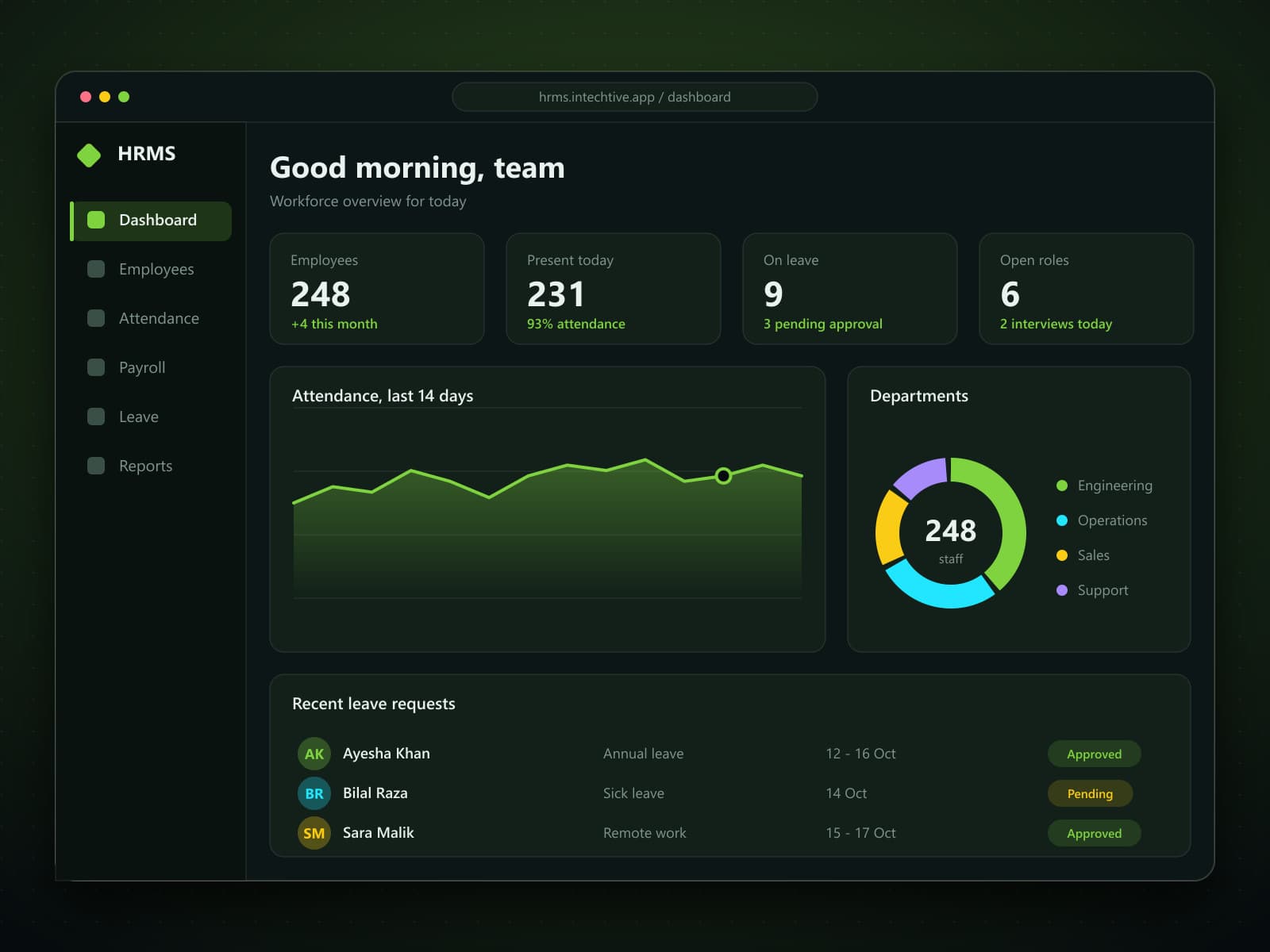The height and width of the screenshot is (952, 1270).
Task: Click the Open roles value 6
Action: coord(1010,294)
